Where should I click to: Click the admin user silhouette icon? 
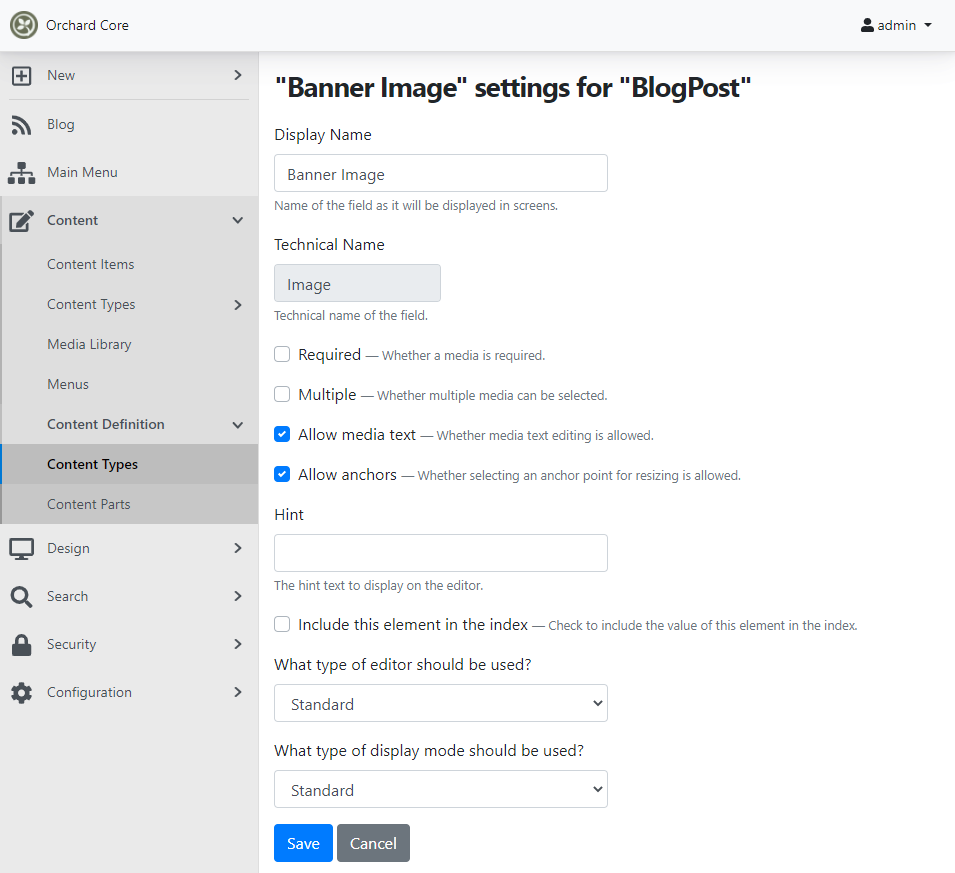pos(867,25)
